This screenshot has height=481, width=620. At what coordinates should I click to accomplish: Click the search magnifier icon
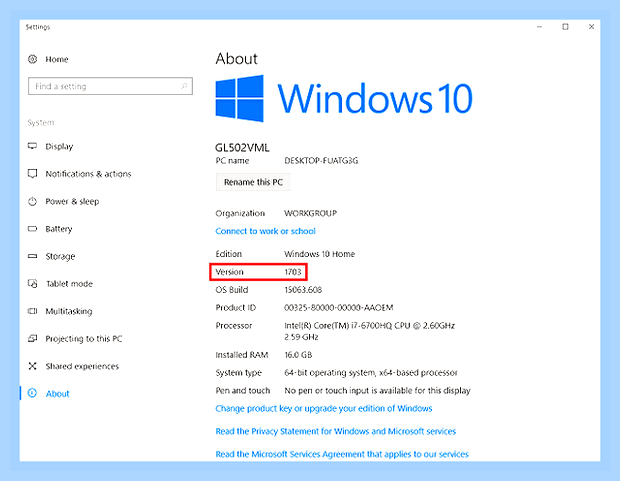184,86
